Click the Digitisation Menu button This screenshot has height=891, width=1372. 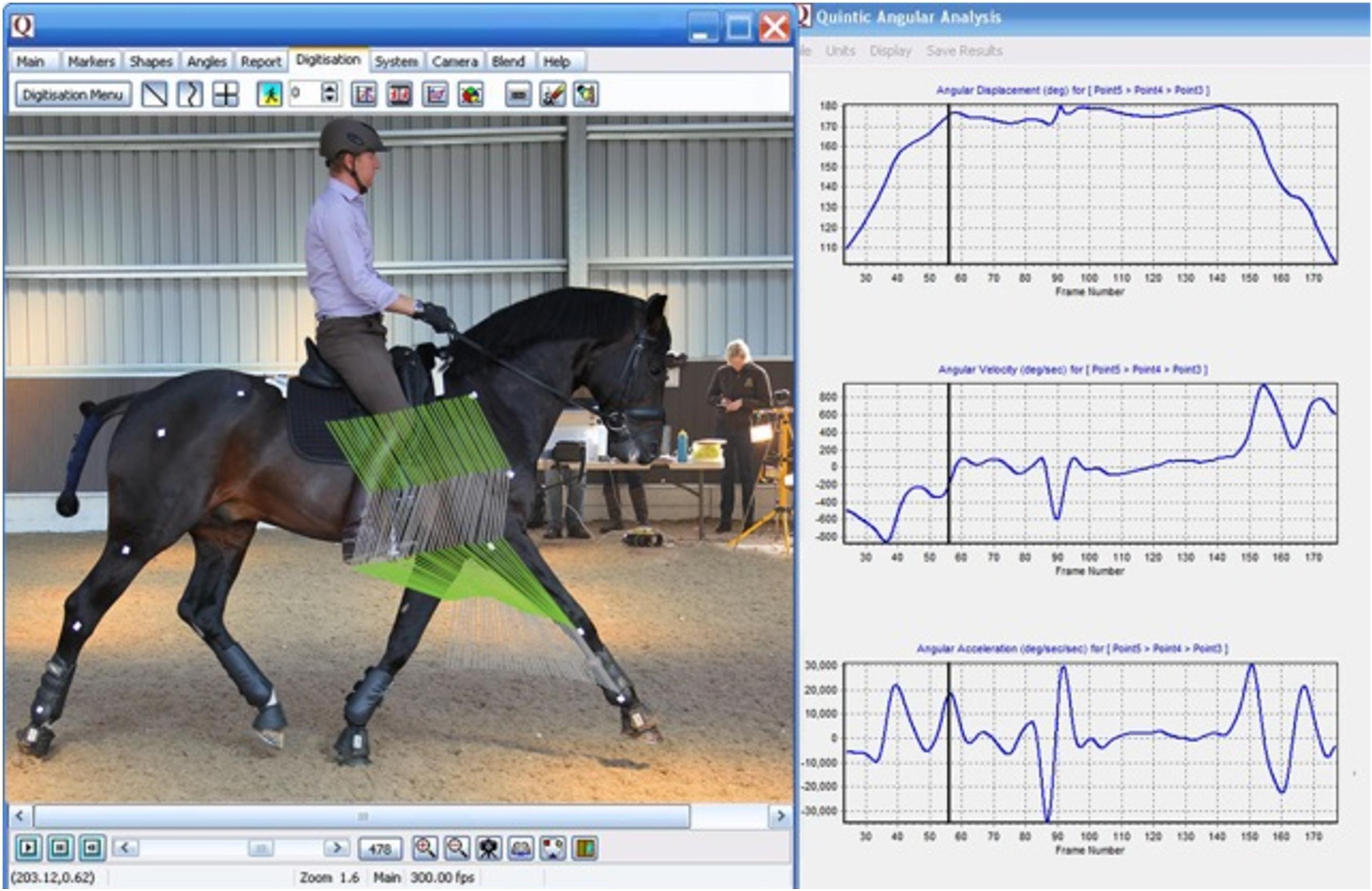point(73,94)
